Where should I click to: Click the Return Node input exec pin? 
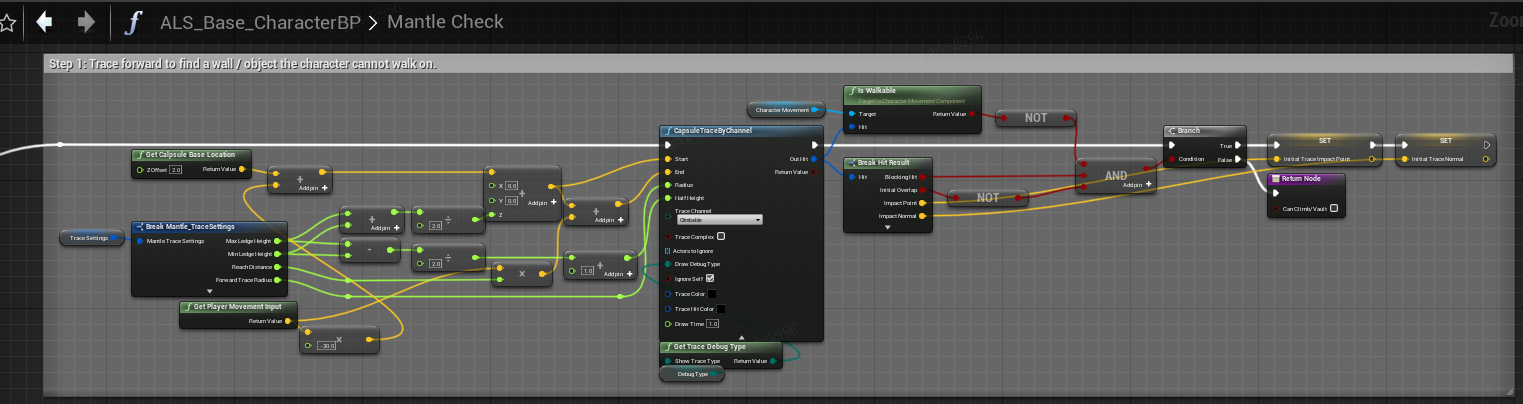pos(1275,193)
